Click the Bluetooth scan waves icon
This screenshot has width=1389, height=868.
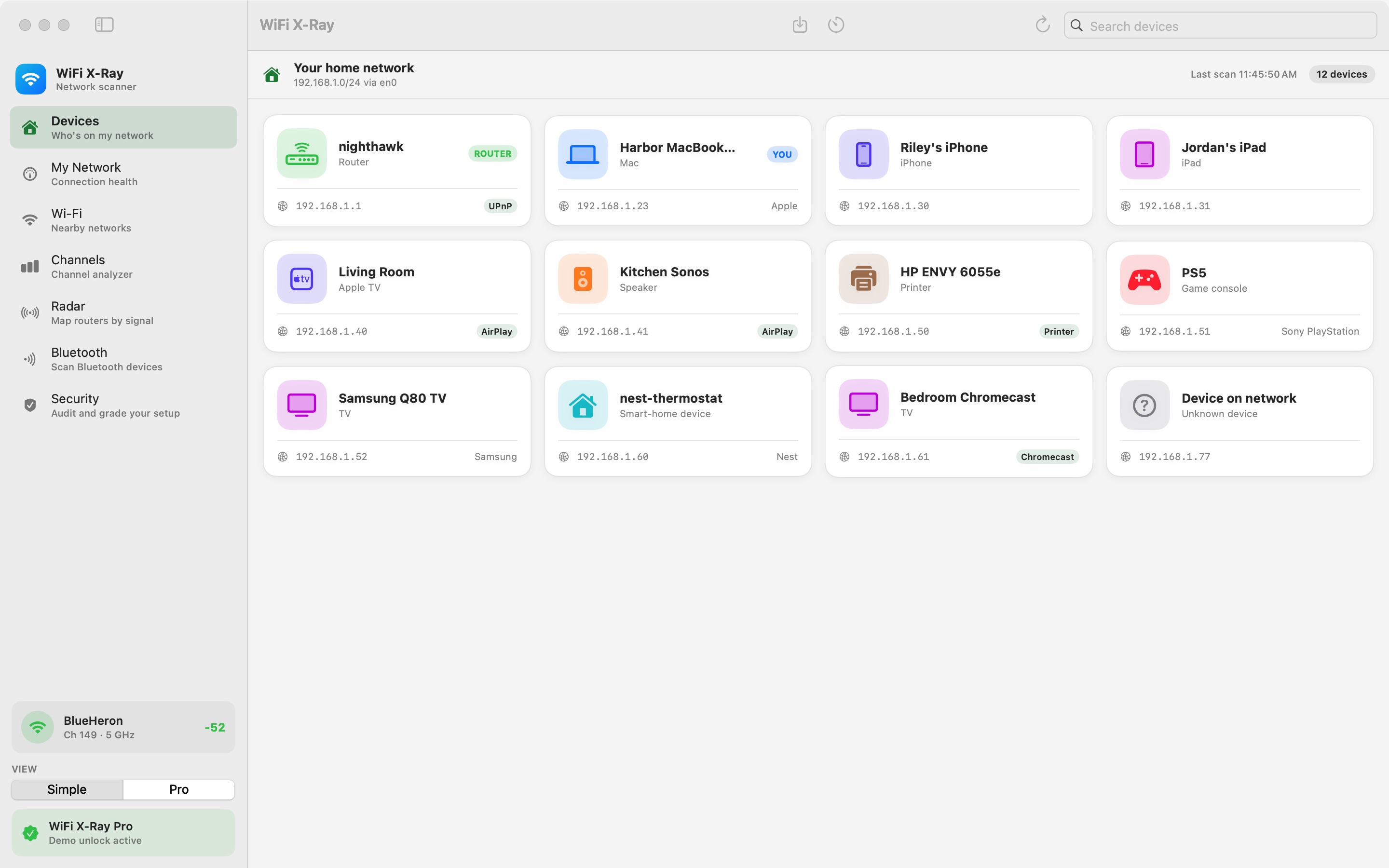pyautogui.click(x=30, y=359)
